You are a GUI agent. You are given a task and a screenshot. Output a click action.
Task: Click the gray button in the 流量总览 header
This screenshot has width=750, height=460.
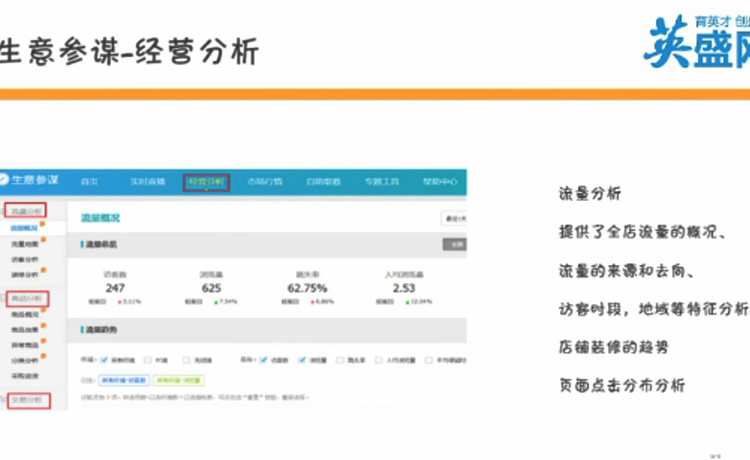tap(454, 244)
